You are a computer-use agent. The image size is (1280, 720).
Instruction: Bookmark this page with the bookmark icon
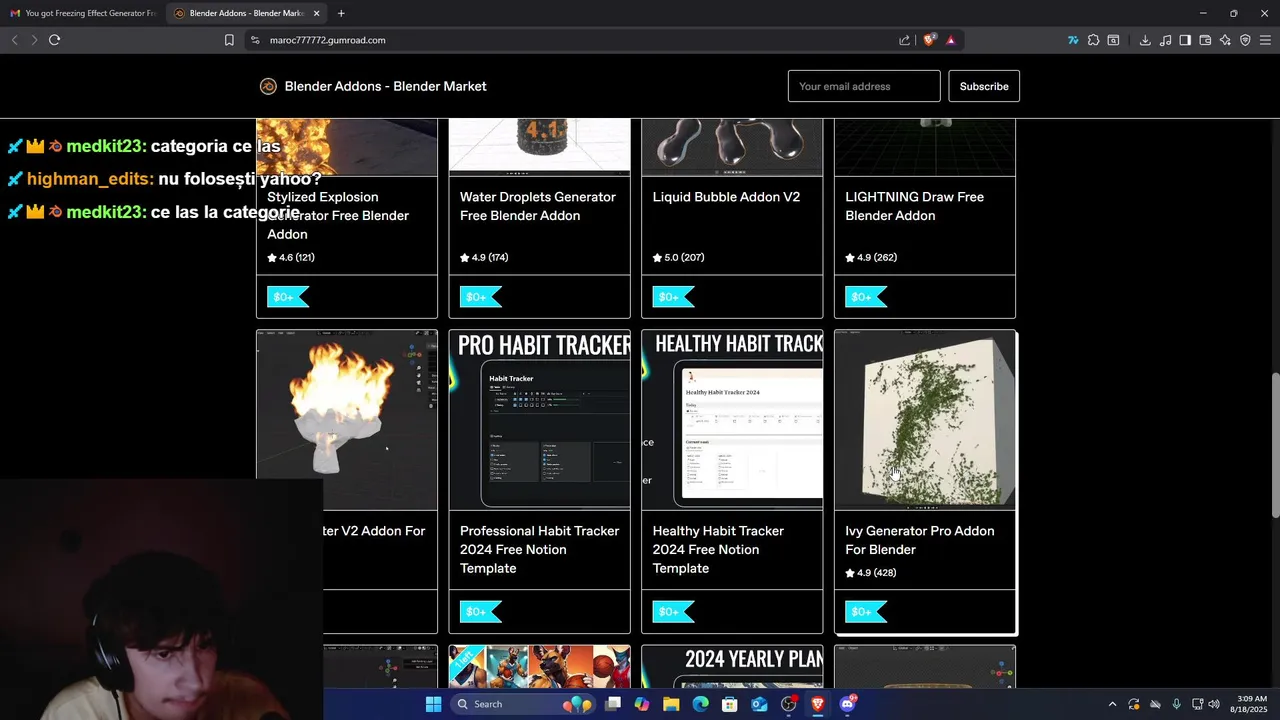click(229, 40)
